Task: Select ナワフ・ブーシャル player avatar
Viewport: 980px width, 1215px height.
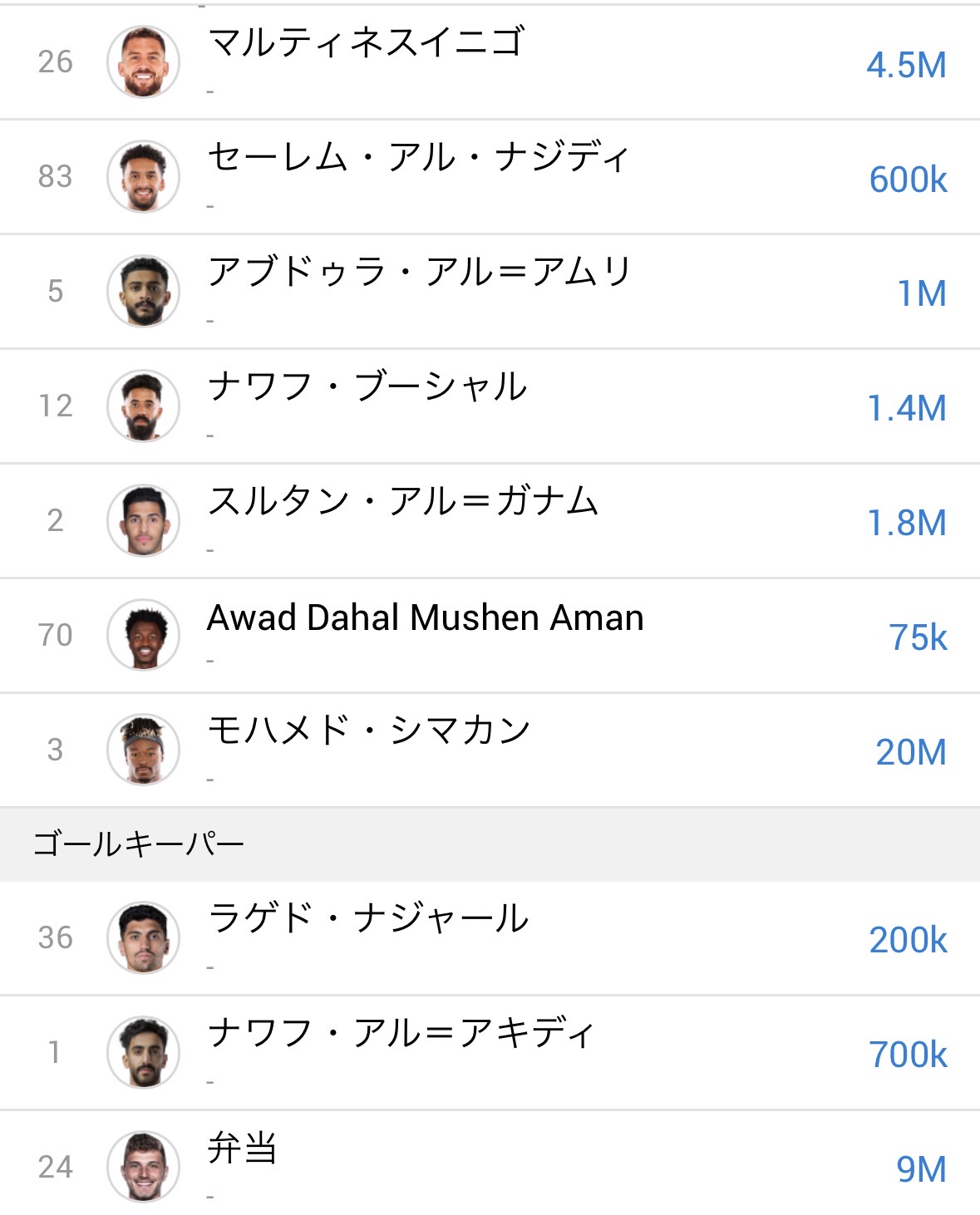Action: [x=143, y=406]
